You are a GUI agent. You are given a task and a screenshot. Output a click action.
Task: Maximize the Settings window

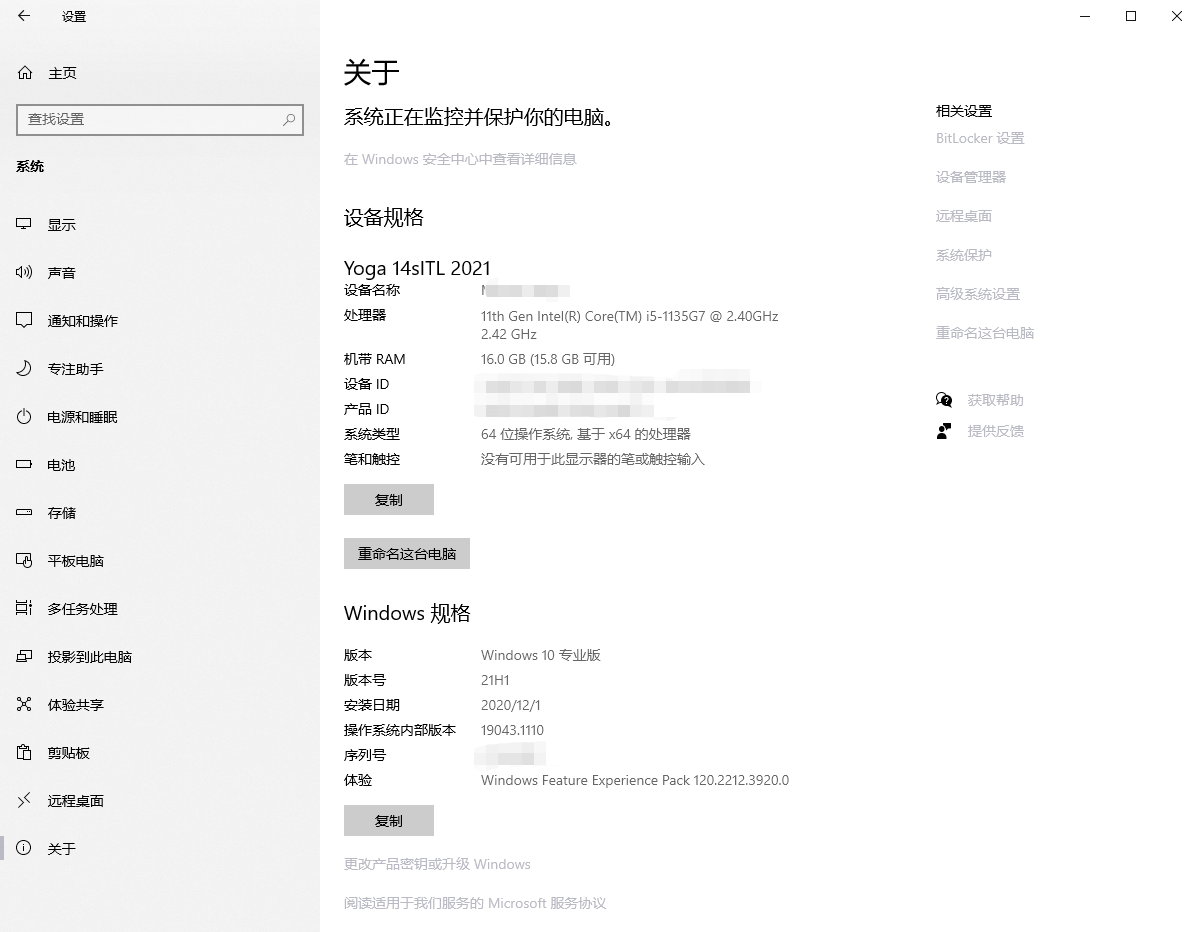pyautogui.click(x=1131, y=16)
